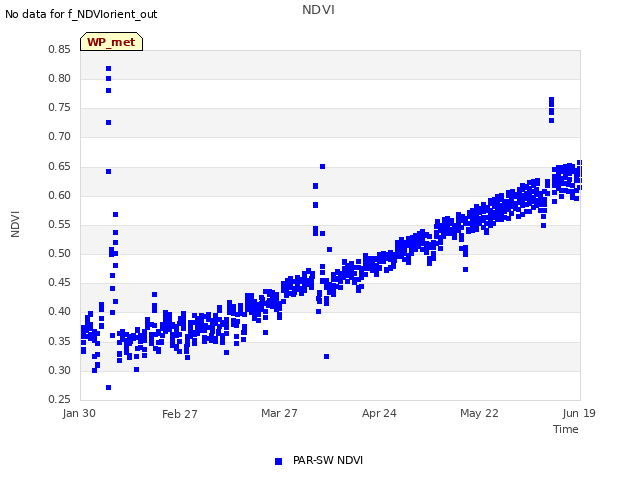Click the vertical NDVI y-axis title
The image size is (640, 480).
coord(15,224)
